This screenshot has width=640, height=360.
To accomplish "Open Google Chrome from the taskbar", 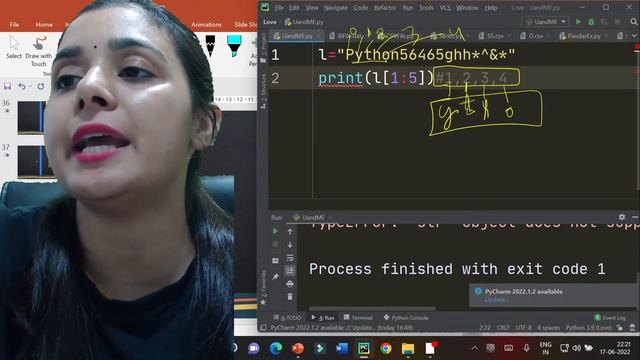I will 385,348.
